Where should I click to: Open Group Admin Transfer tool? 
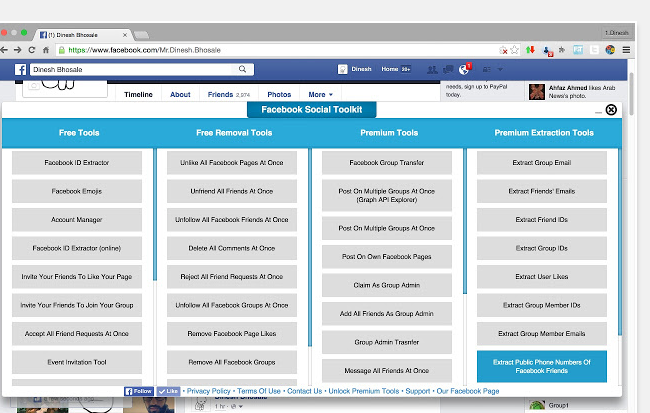coord(387,342)
